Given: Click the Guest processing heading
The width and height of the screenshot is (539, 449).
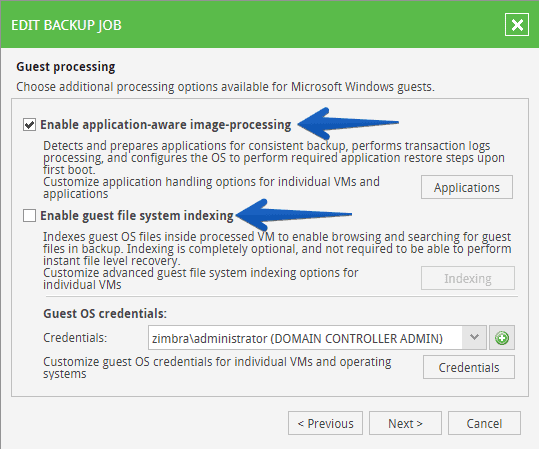Looking at the screenshot, I should click(66, 67).
